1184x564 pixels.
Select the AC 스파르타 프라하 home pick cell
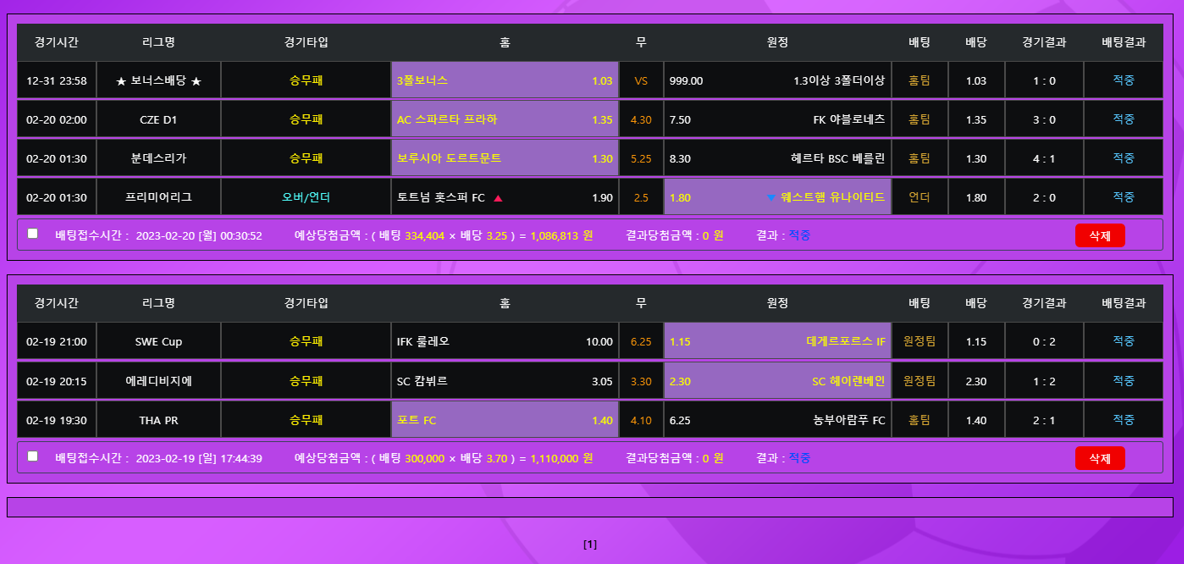[x=504, y=120]
